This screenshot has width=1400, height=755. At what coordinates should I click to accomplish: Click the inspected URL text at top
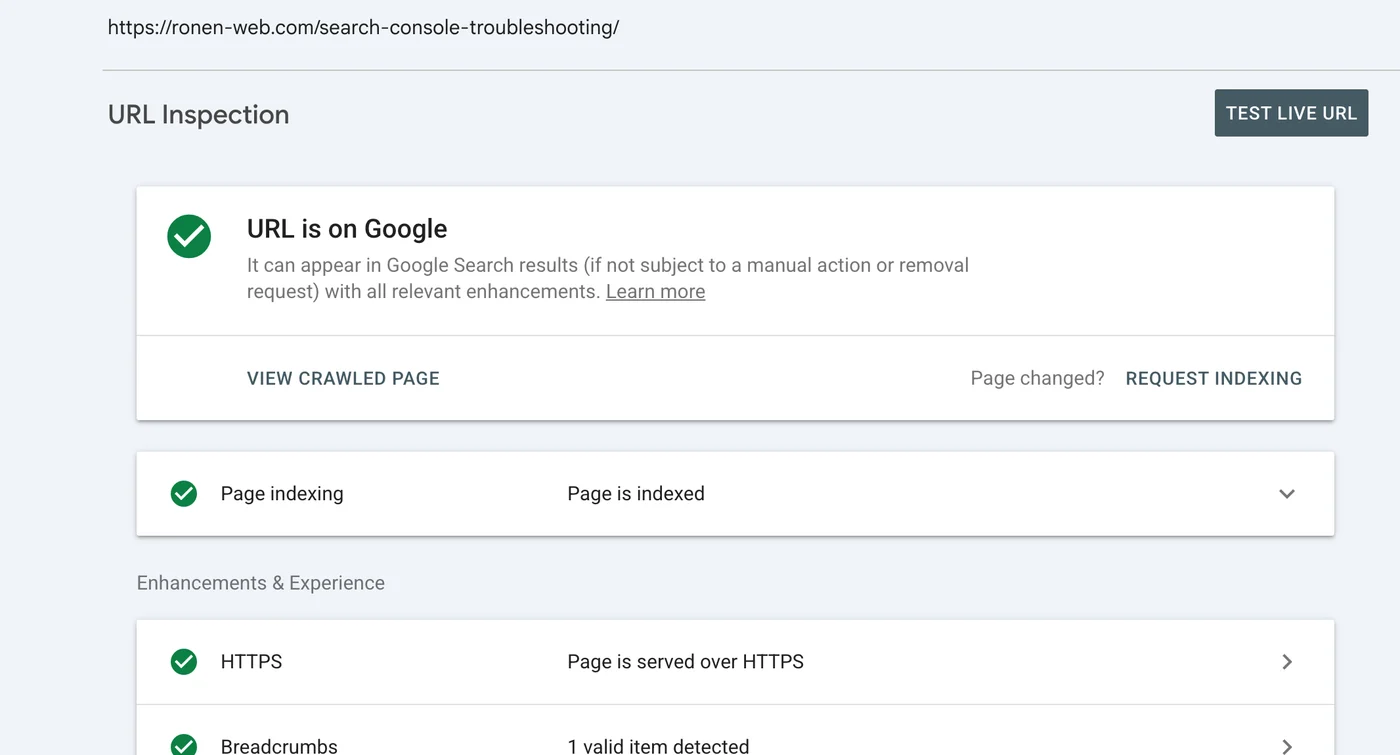pos(363,28)
